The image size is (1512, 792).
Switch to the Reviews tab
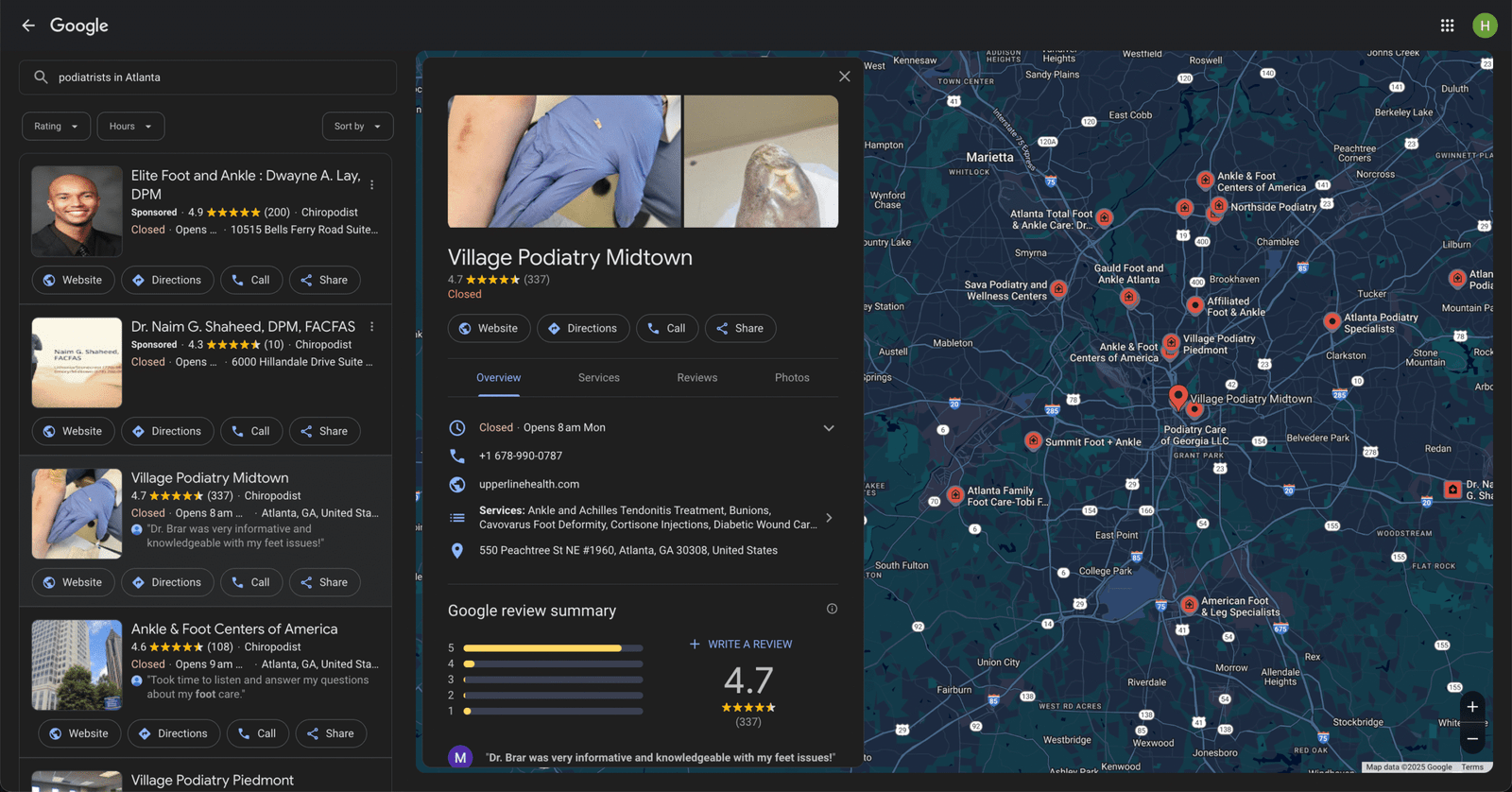pyautogui.click(x=697, y=377)
